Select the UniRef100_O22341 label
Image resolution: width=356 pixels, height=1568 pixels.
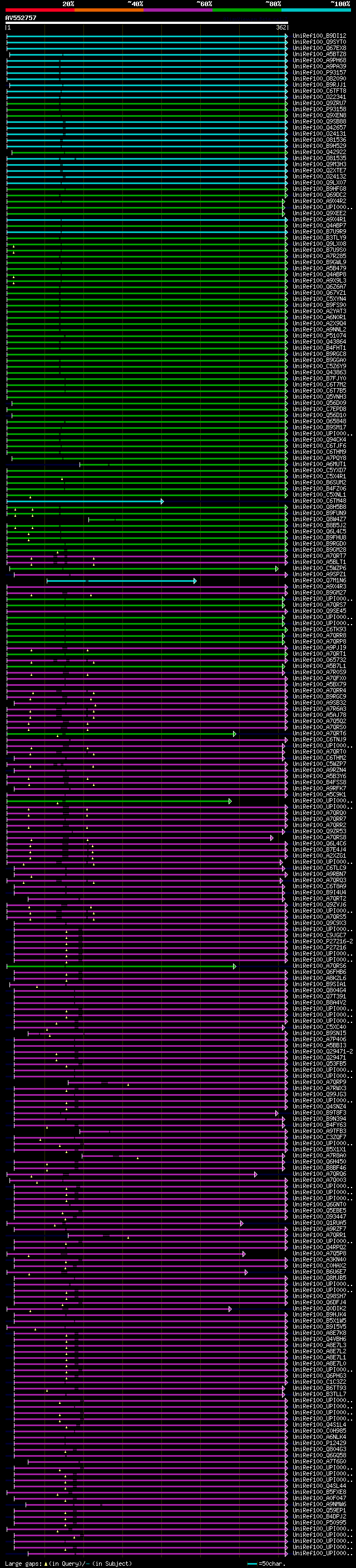coord(319,97)
